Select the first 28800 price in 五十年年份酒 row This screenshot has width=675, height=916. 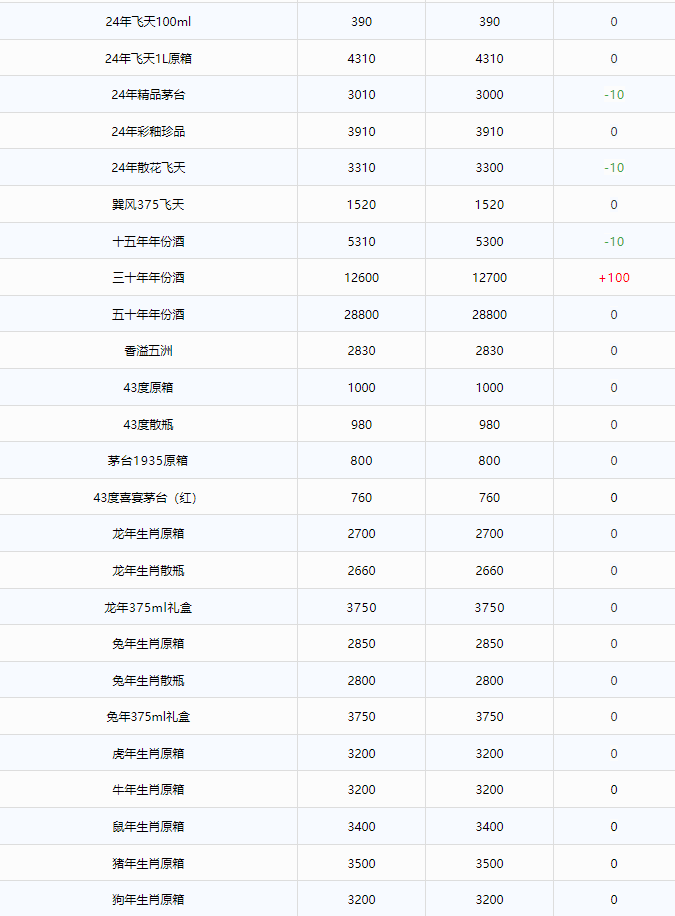click(x=361, y=314)
